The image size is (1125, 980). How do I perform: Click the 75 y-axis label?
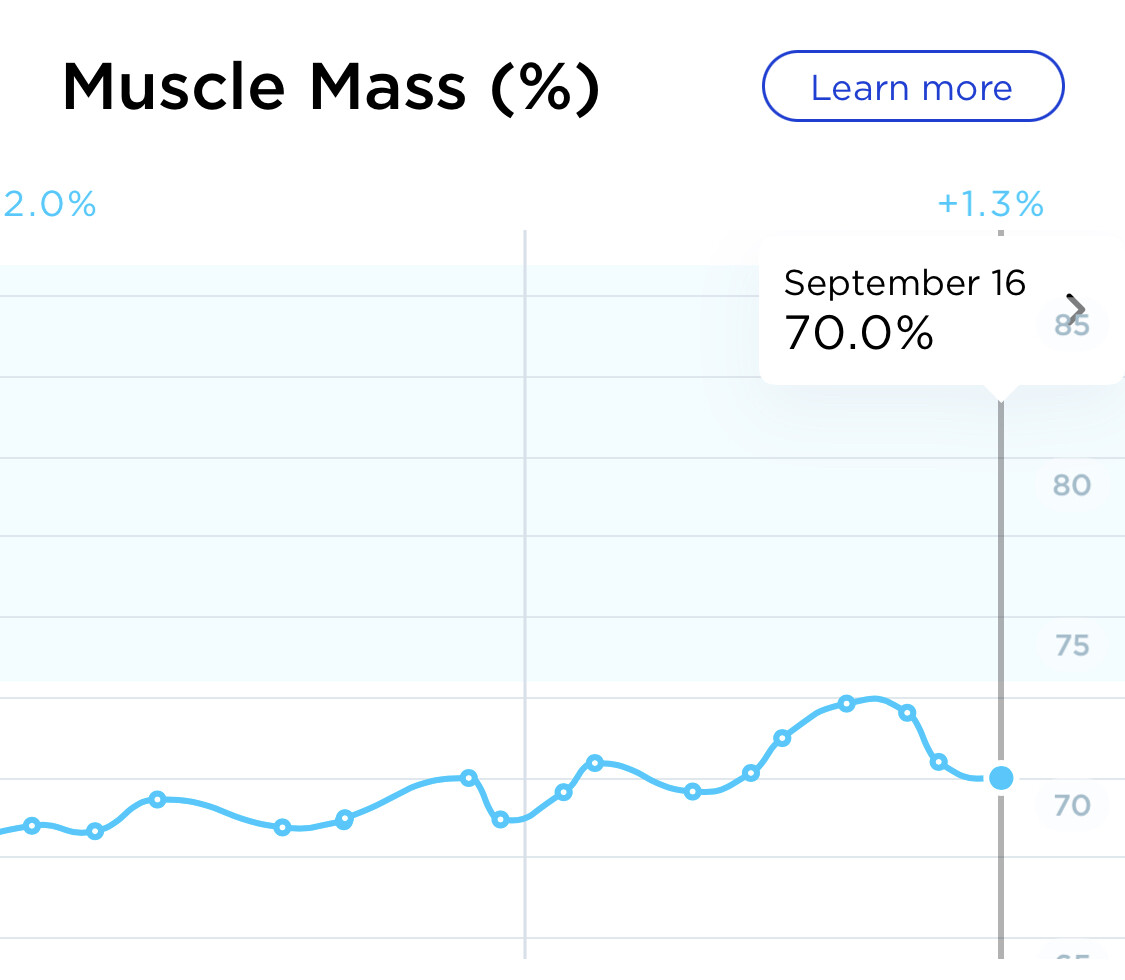[1072, 645]
